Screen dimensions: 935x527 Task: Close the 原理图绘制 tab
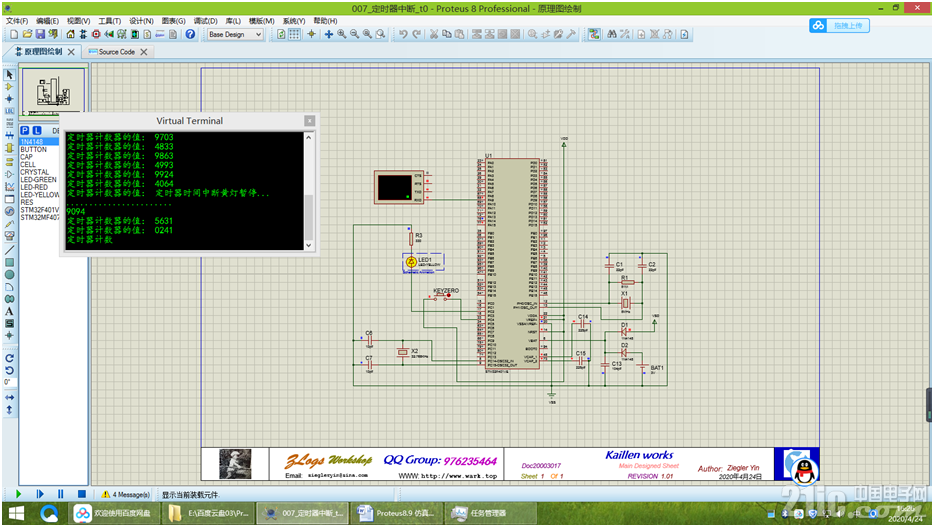(71, 52)
